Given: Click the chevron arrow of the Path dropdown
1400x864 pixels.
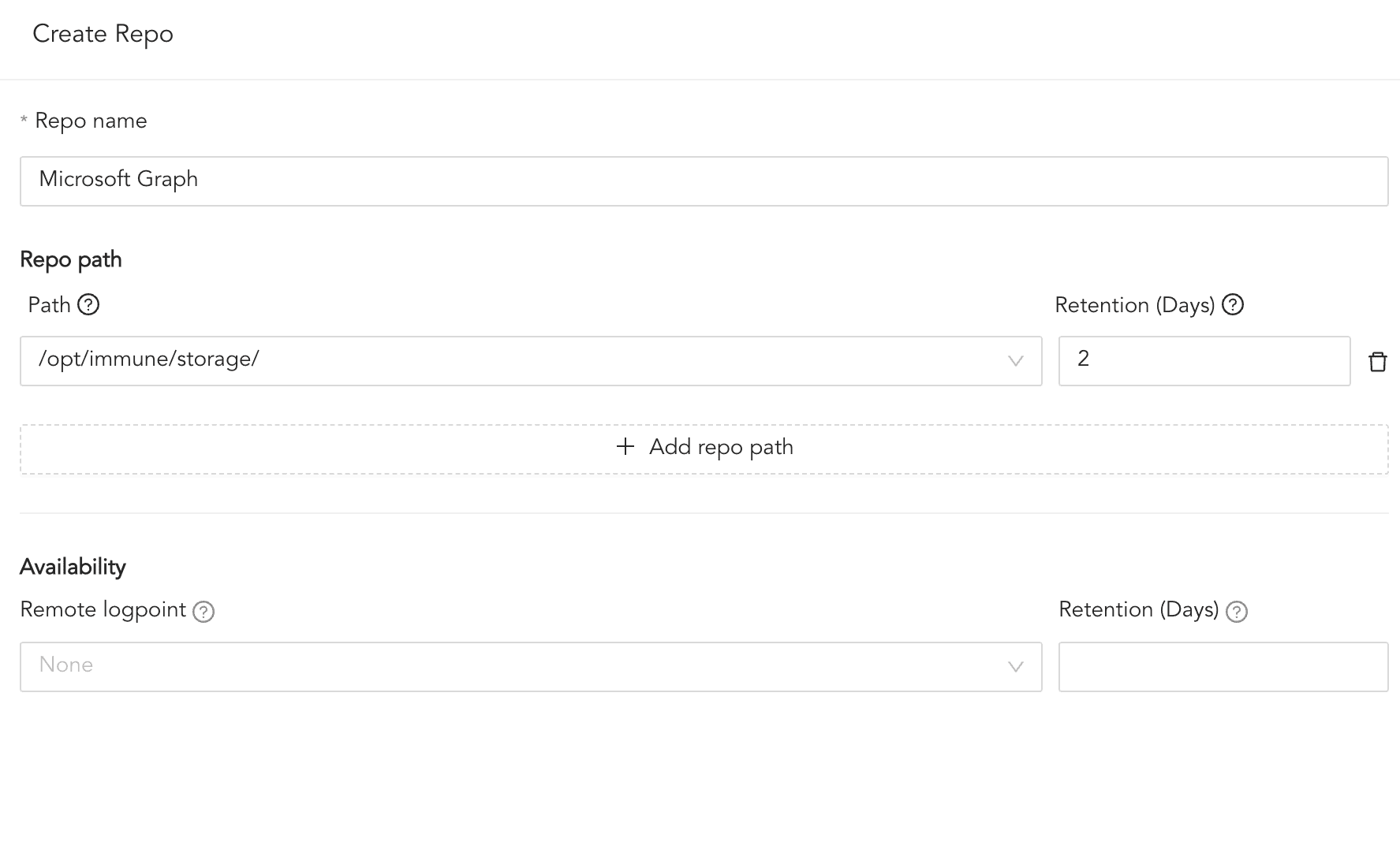Looking at the screenshot, I should pos(1015,361).
